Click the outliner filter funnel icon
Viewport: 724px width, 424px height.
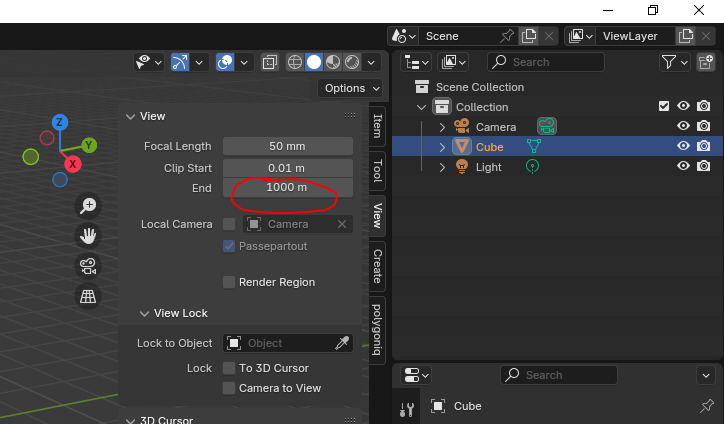(x=669, y=62)
